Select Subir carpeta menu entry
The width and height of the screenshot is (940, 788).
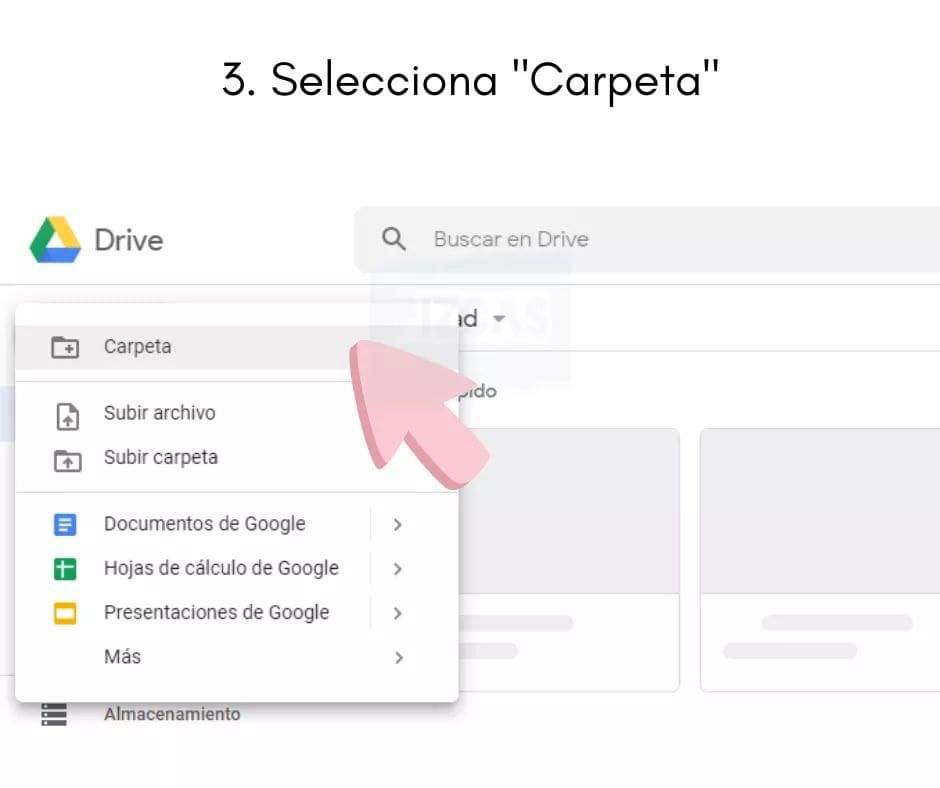tap(160, 457)
